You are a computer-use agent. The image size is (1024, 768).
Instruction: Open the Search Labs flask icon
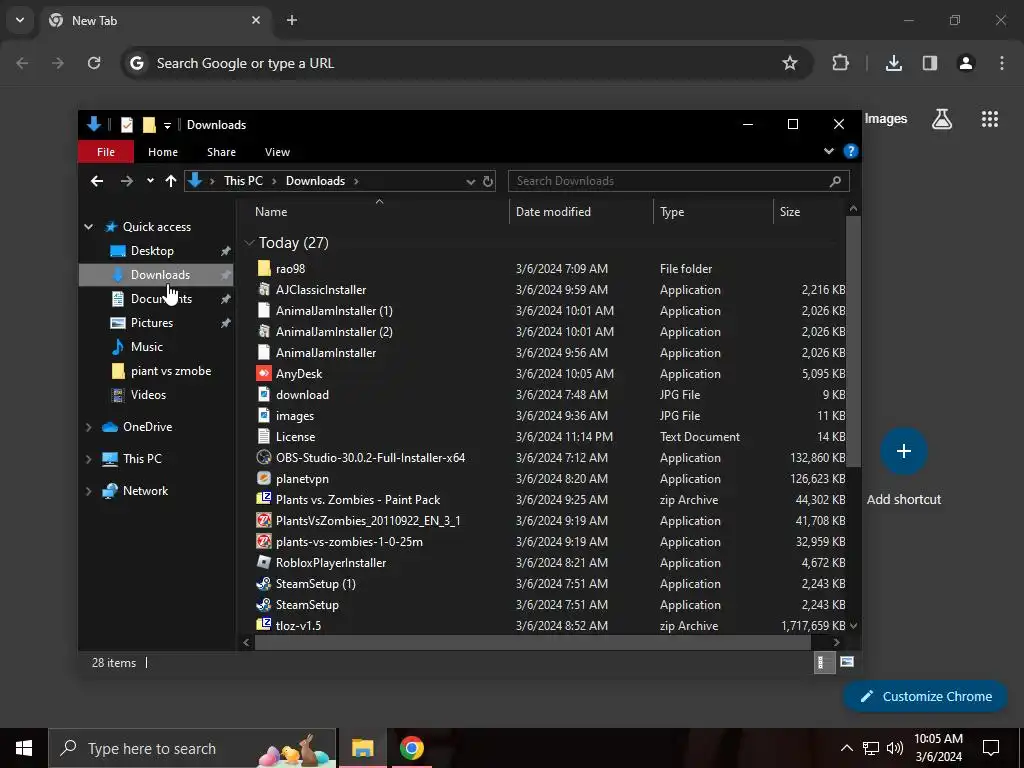tap(942, 119)
